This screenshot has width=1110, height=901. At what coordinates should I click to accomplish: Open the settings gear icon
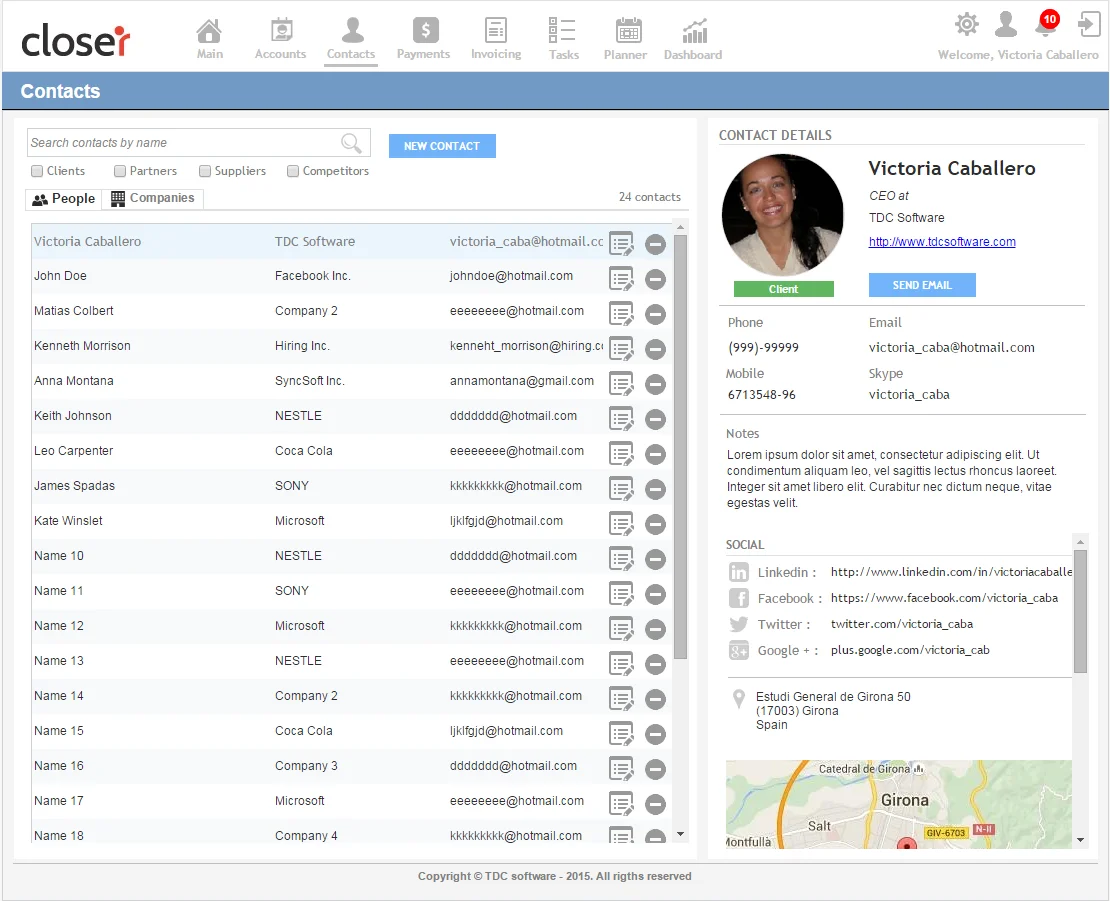pos(966,24)
